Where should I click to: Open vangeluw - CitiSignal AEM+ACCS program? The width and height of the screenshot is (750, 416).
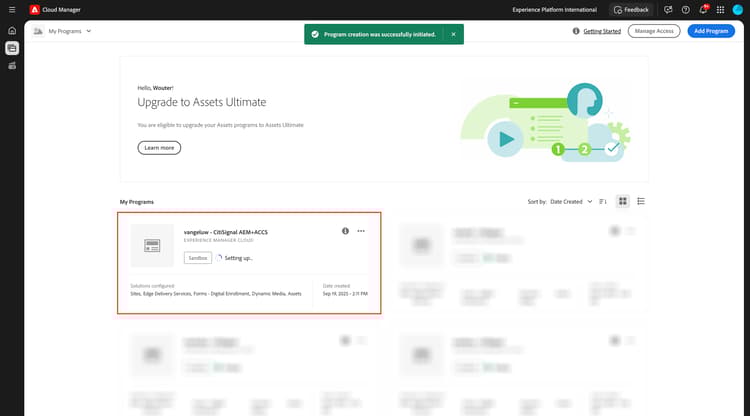(226, 232)
